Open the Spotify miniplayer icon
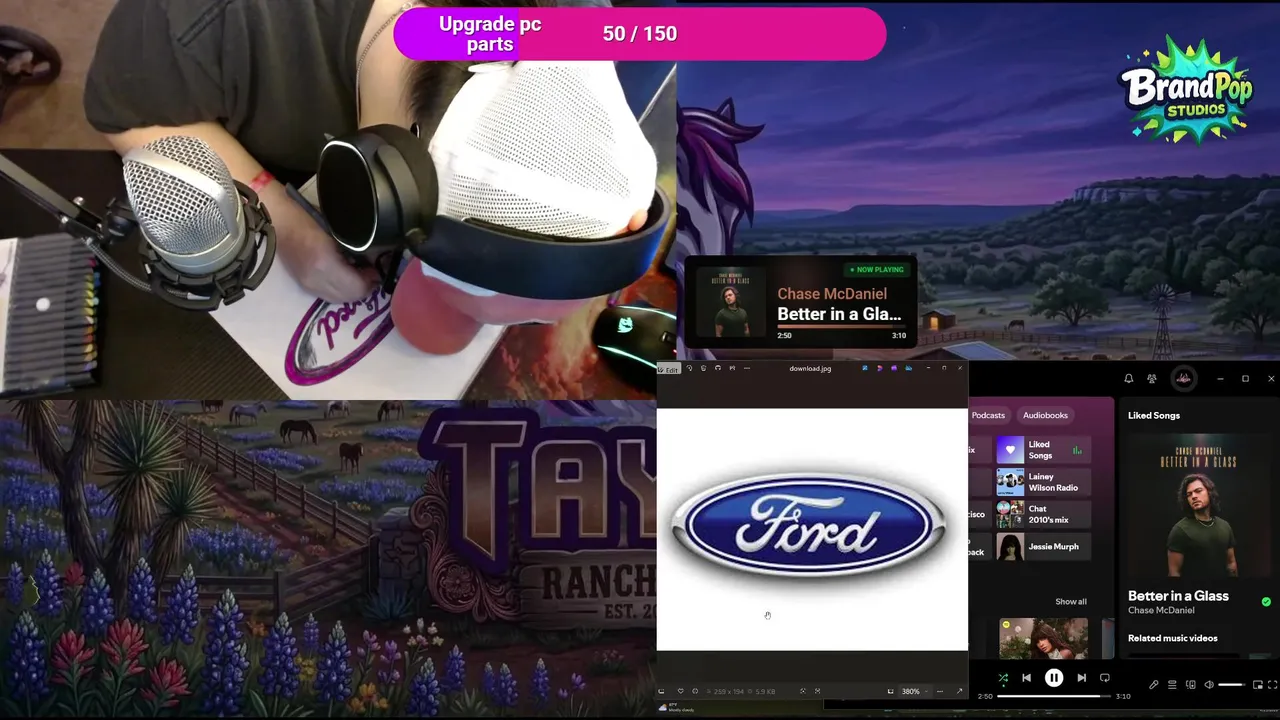Screen dimensions: 1280x720 [x=1257, y=685]
